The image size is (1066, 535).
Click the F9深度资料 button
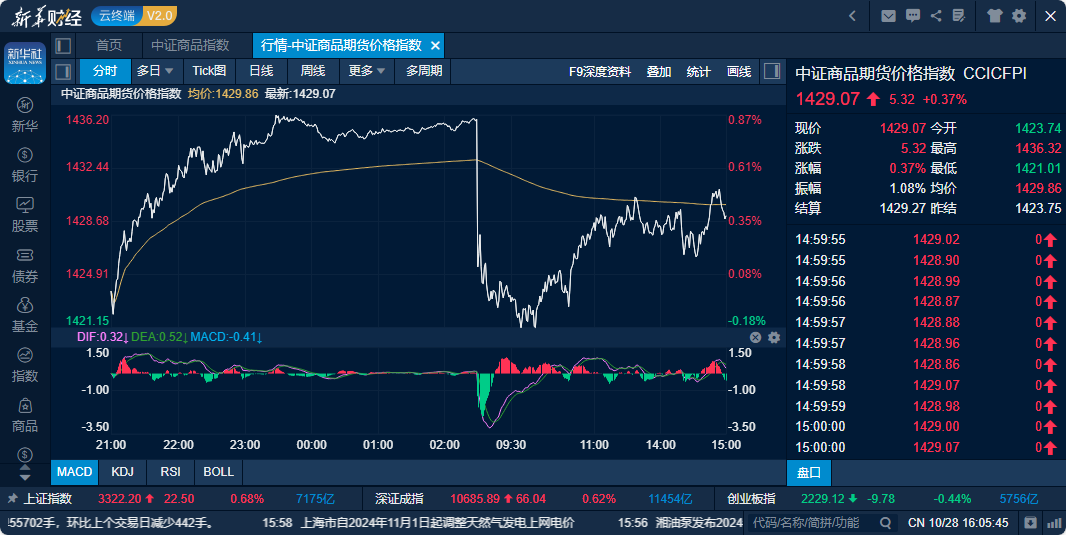pos(600,71)
